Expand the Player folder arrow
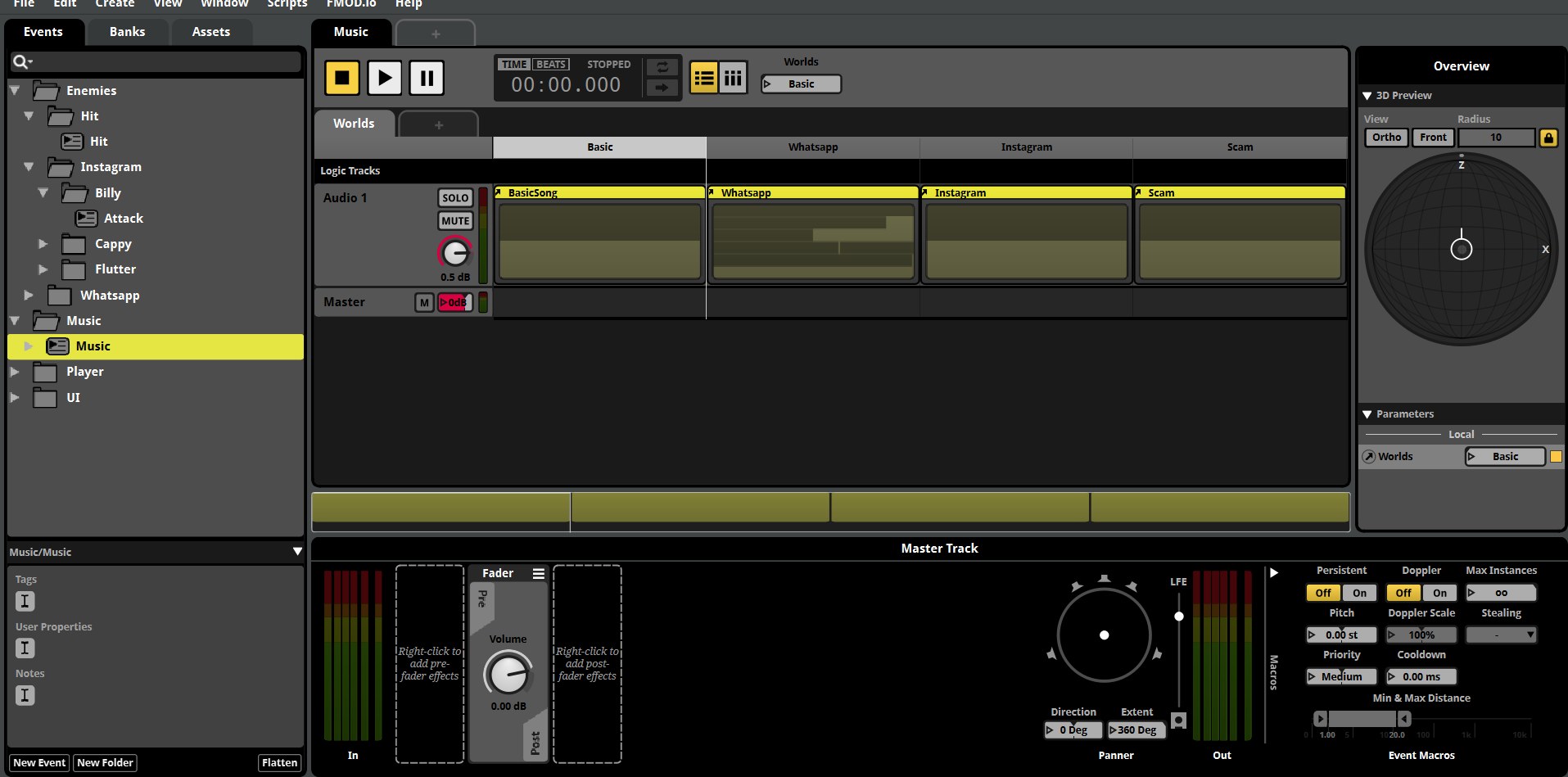1568x777 pixels. click(15, 372)
